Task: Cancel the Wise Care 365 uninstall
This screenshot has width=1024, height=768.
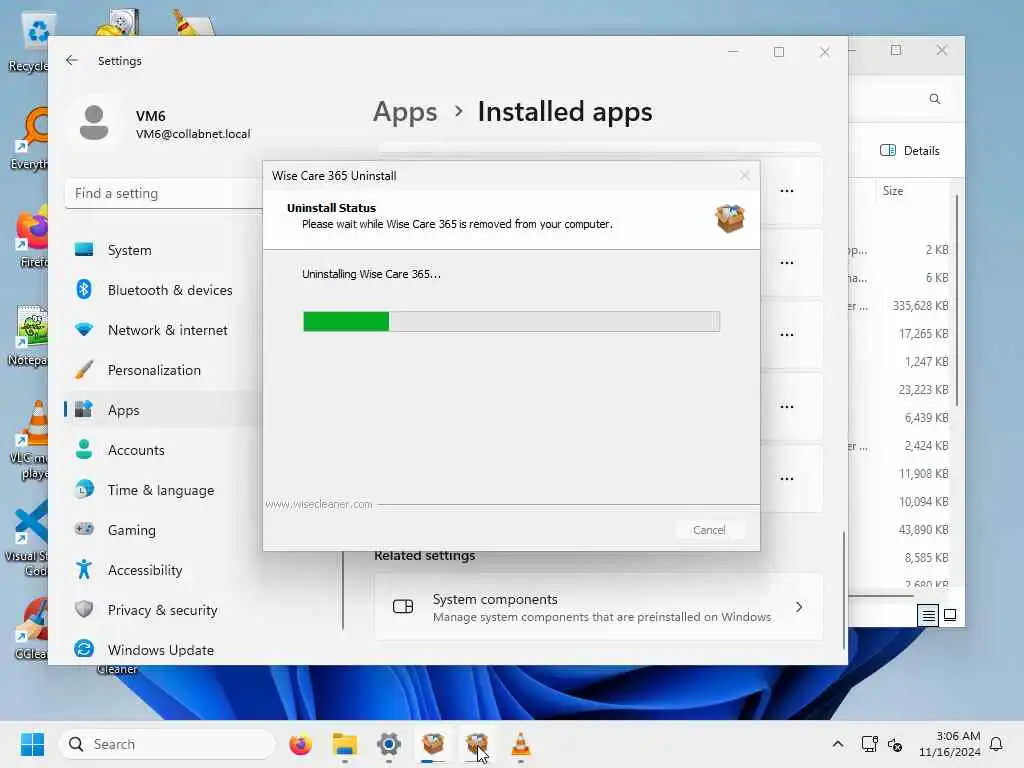Action: point(709,530)
